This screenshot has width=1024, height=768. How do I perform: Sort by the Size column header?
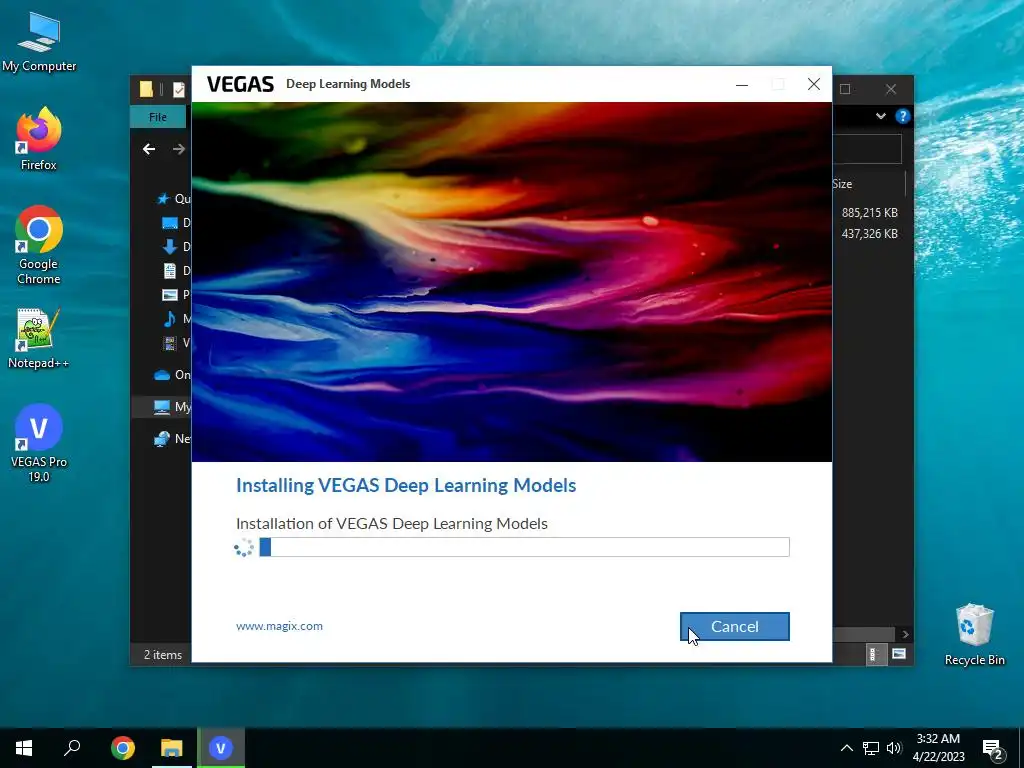click(842, 184)
